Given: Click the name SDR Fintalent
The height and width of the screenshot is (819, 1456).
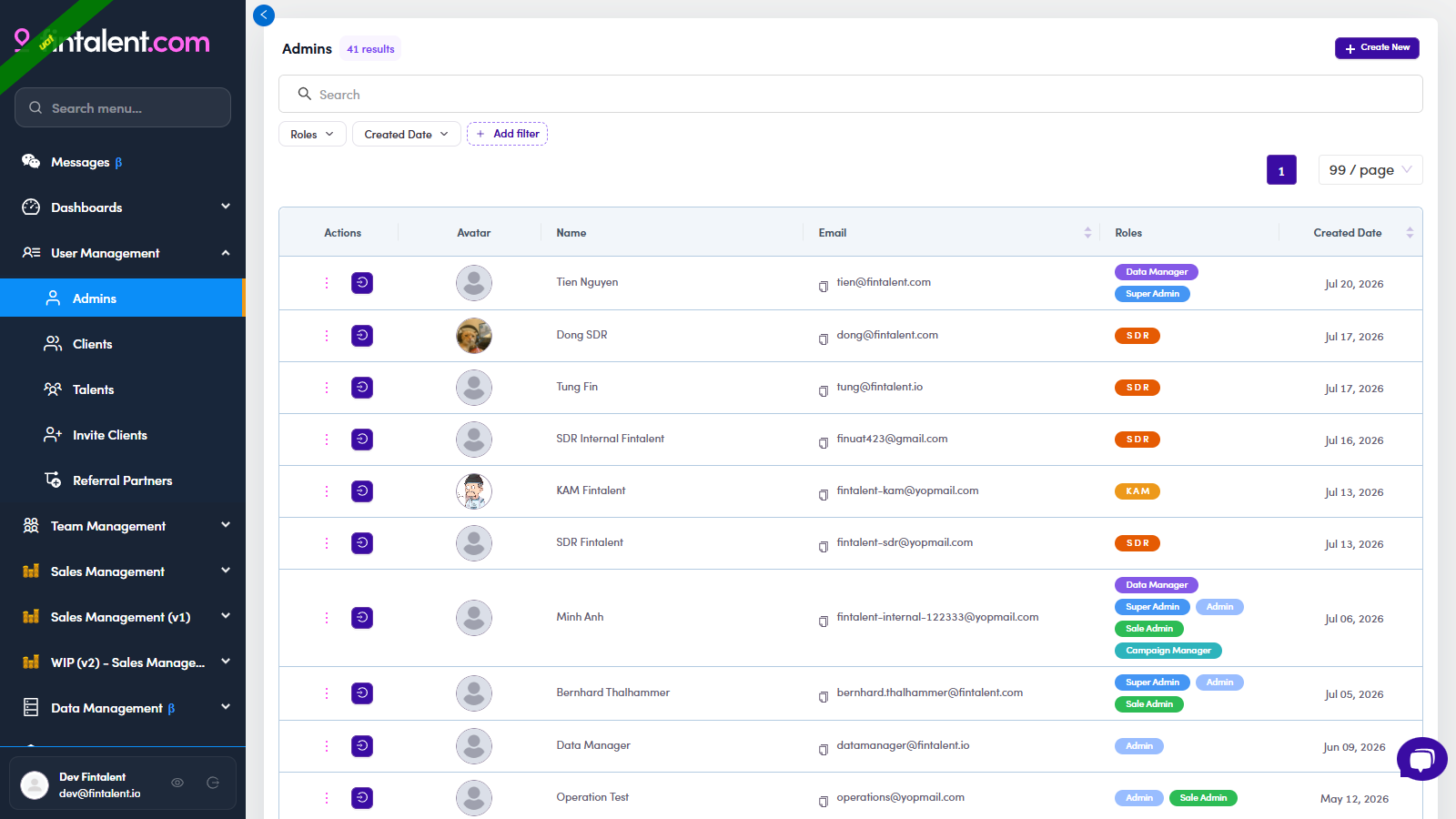Looking at the screenshot, I should pyautogui.click(x=590, y=542).
